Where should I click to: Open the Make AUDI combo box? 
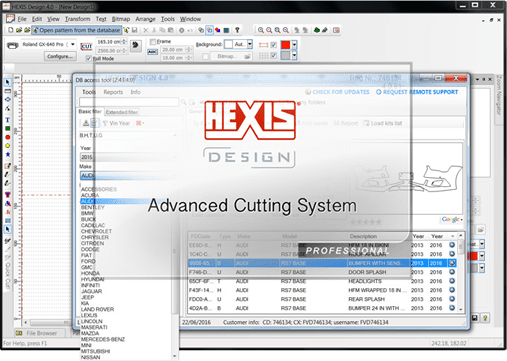[x=129, y=176]
